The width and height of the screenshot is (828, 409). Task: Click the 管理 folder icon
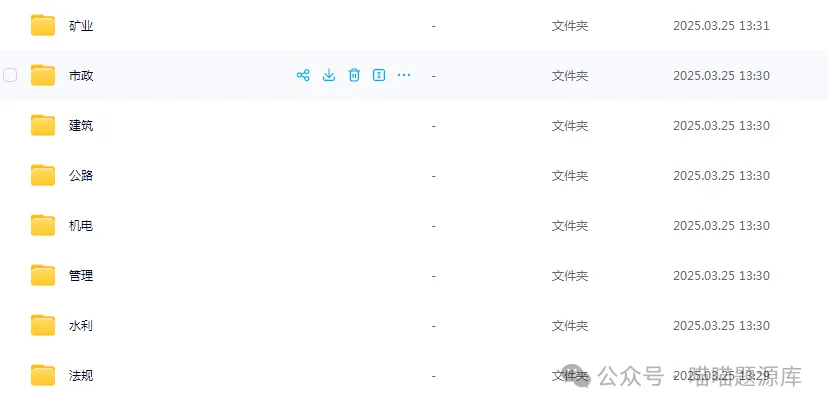pyautogui.click(x=43, y=275)
